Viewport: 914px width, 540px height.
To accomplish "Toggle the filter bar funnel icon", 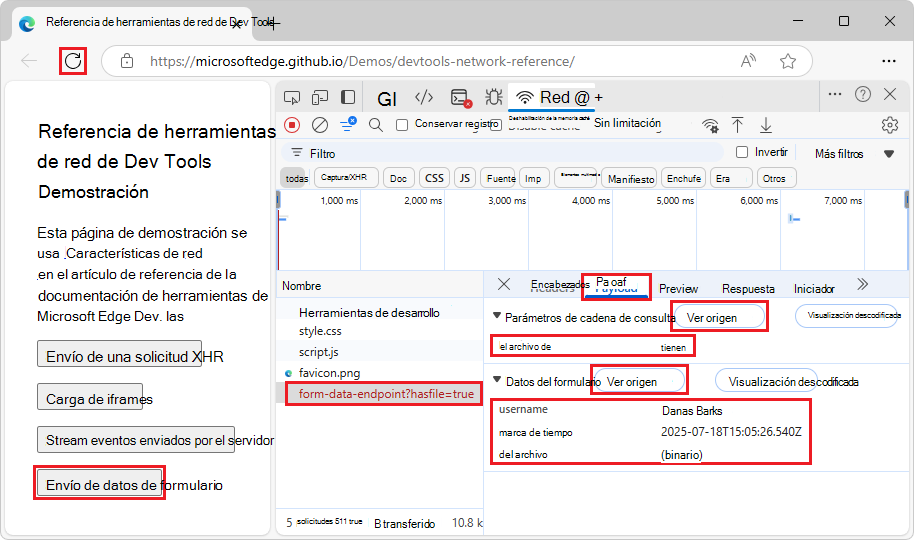I will tap(348, 124).
